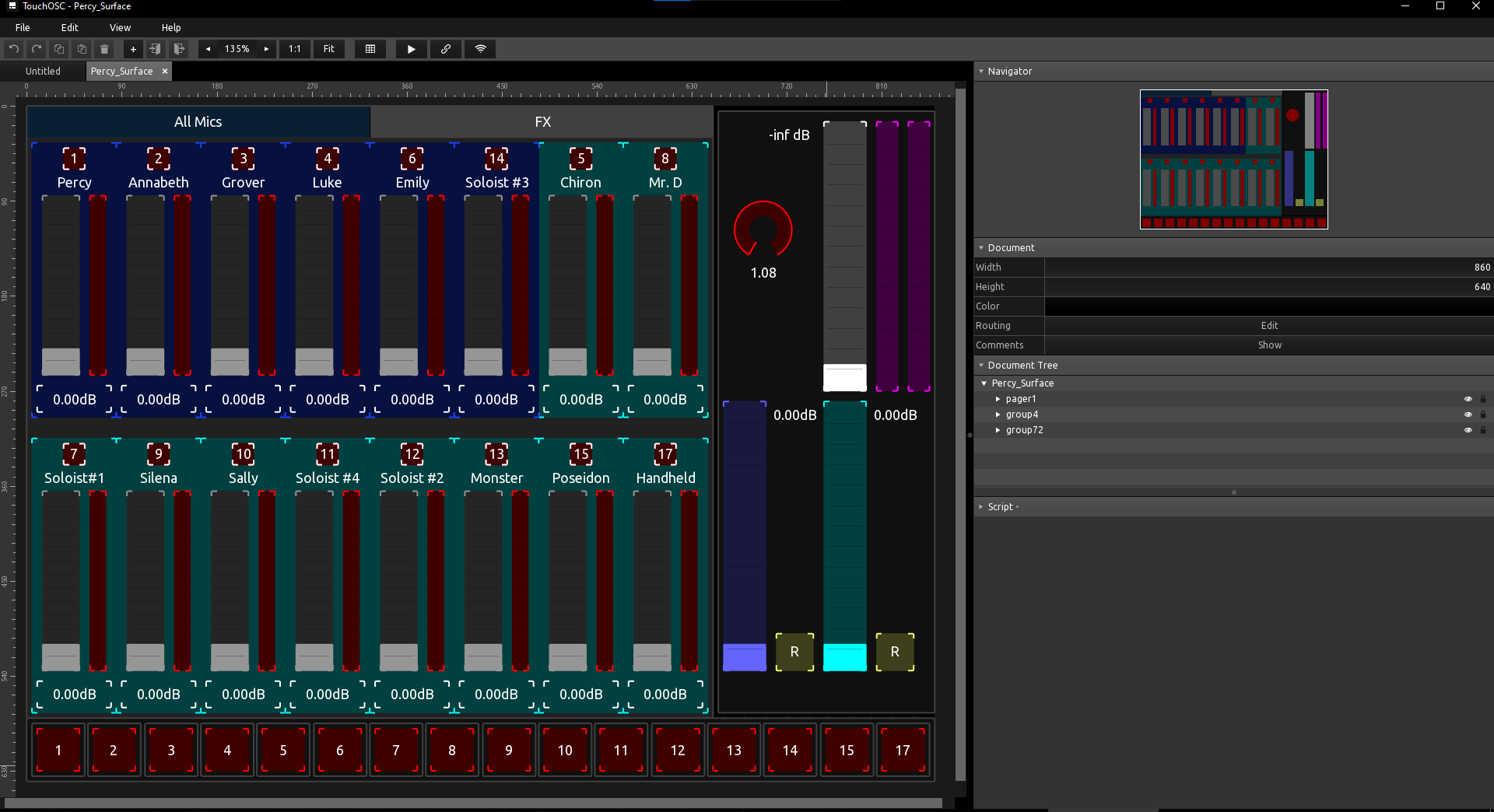This screenshot has height=812, width=1494.
Task: Click the Height value field
Action: click(x=1269, y=287)
